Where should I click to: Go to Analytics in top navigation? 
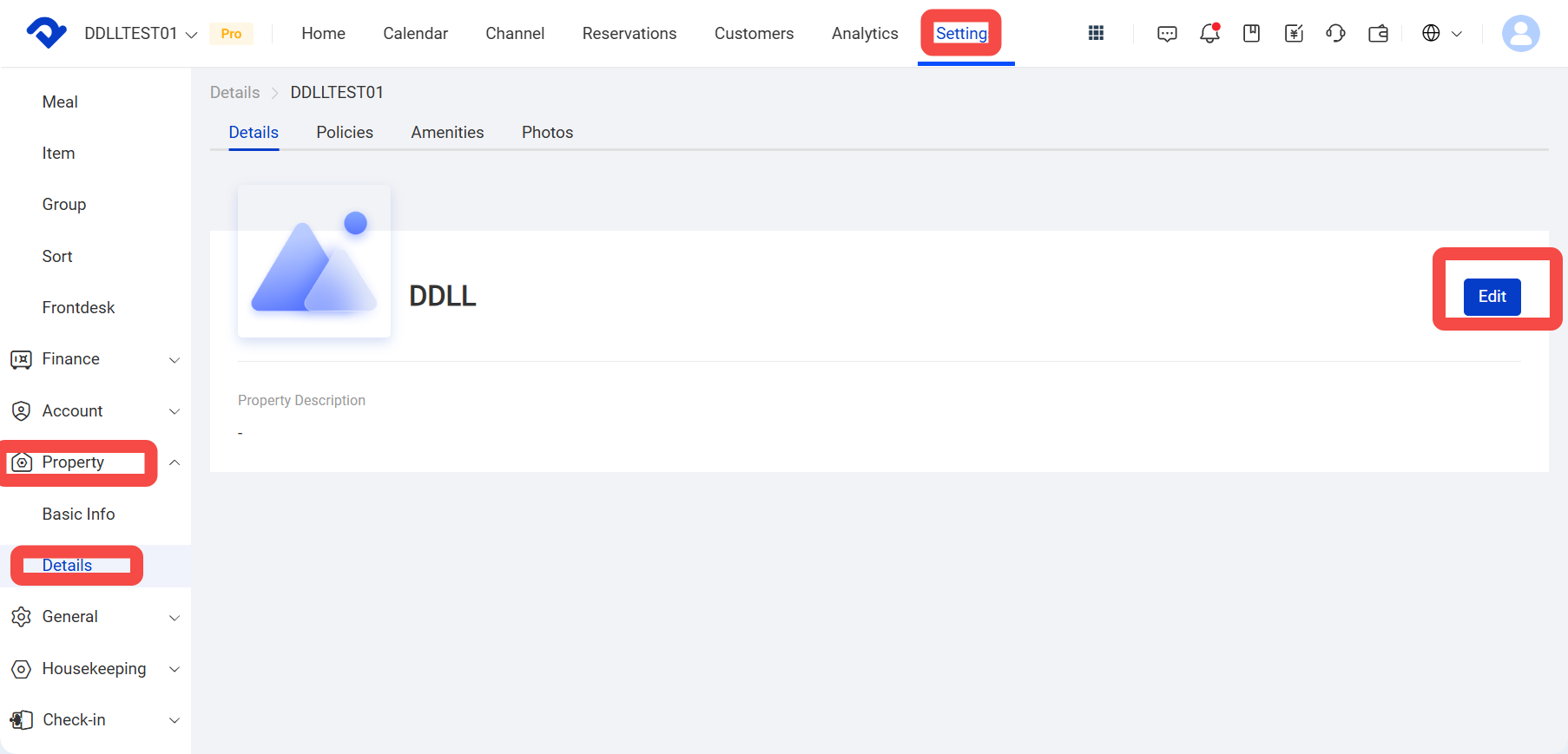click(865, 33)
